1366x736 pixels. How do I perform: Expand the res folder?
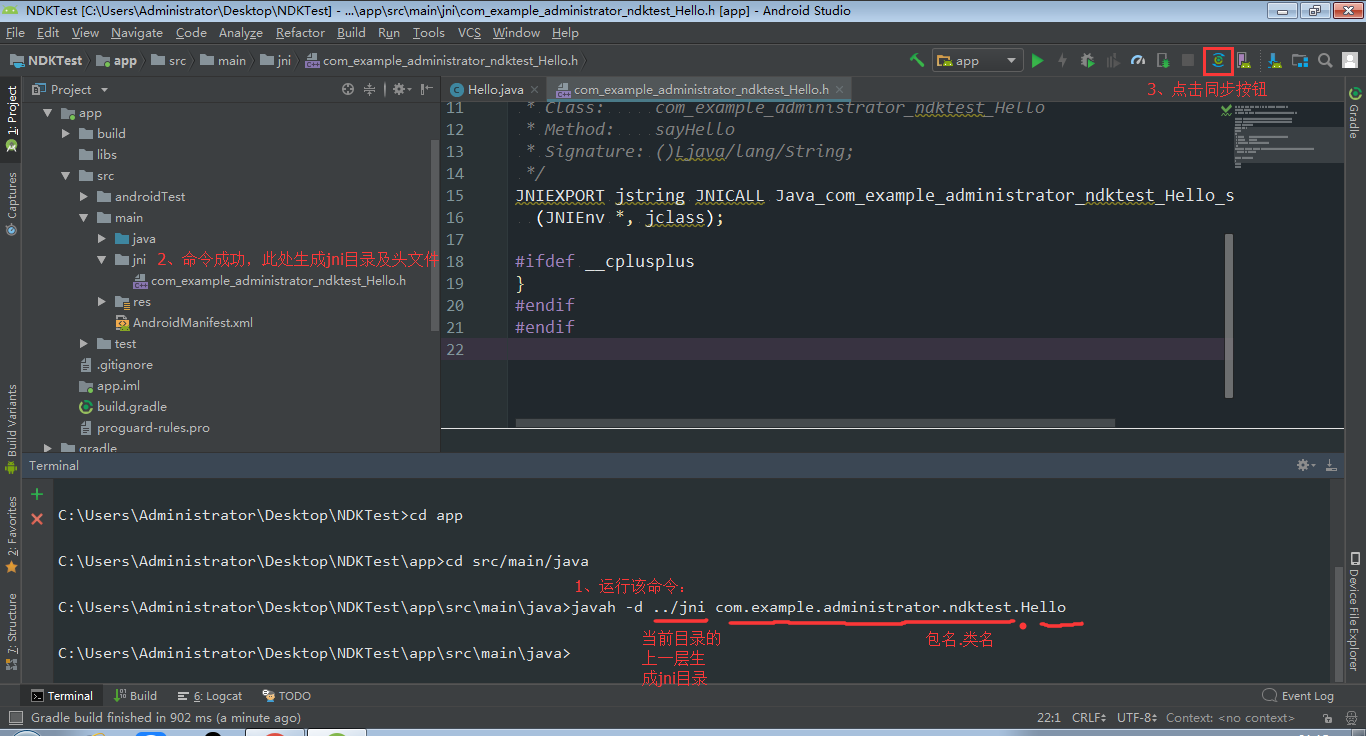[x=102, y=302]
